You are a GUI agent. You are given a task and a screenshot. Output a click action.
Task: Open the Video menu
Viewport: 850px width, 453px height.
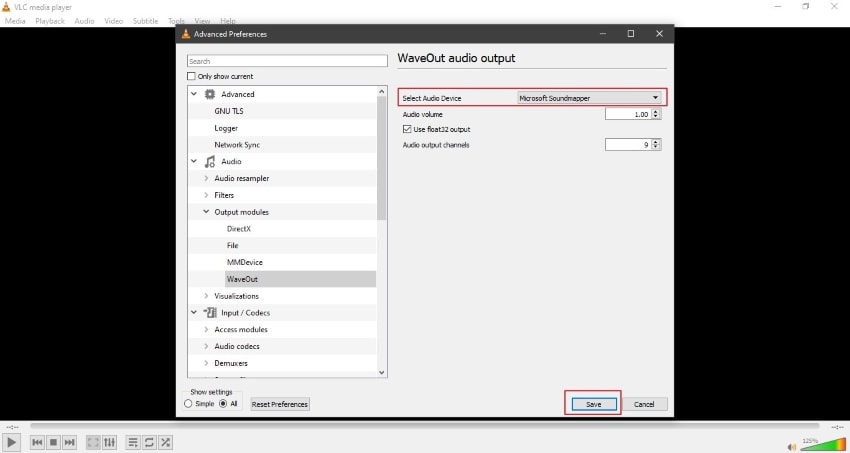pos(113,21)
